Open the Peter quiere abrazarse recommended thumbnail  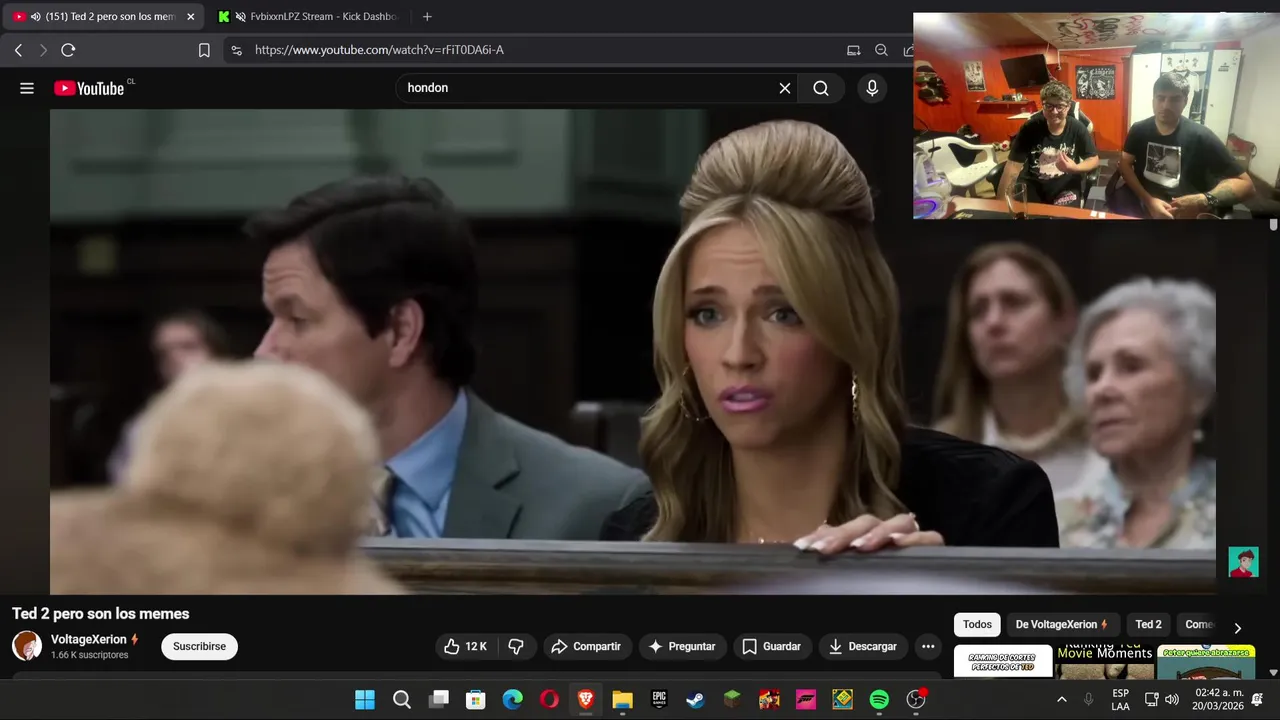point(1206,661)
